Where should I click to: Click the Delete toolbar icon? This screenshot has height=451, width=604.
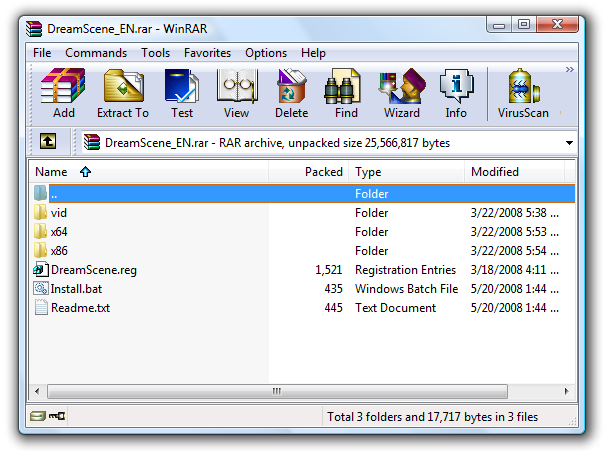pyautogui.click(x=292, y=93)
